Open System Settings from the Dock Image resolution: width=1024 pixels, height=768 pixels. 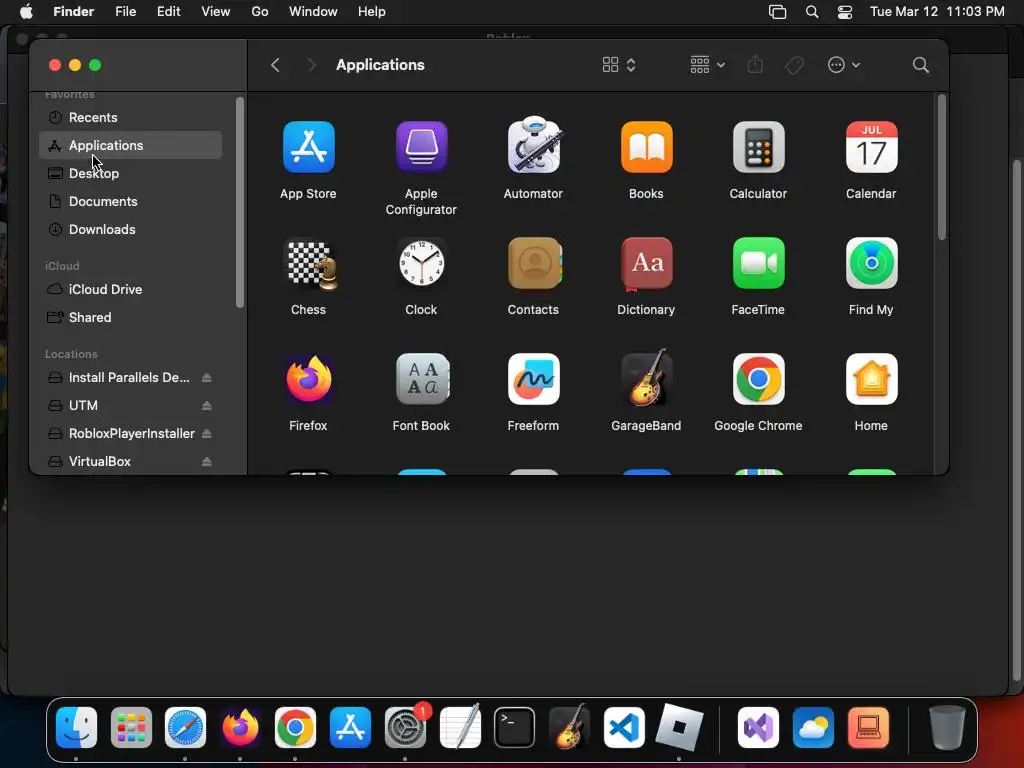(406, 727)
